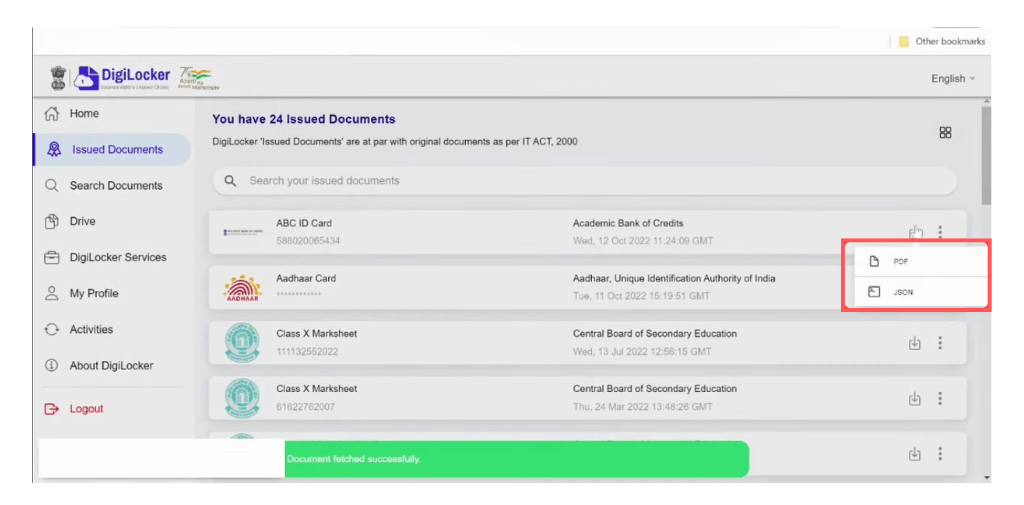Open the Other bookmarks folder
The width and height of the screenshot is (1024, 505).
(x=942, y=41)
